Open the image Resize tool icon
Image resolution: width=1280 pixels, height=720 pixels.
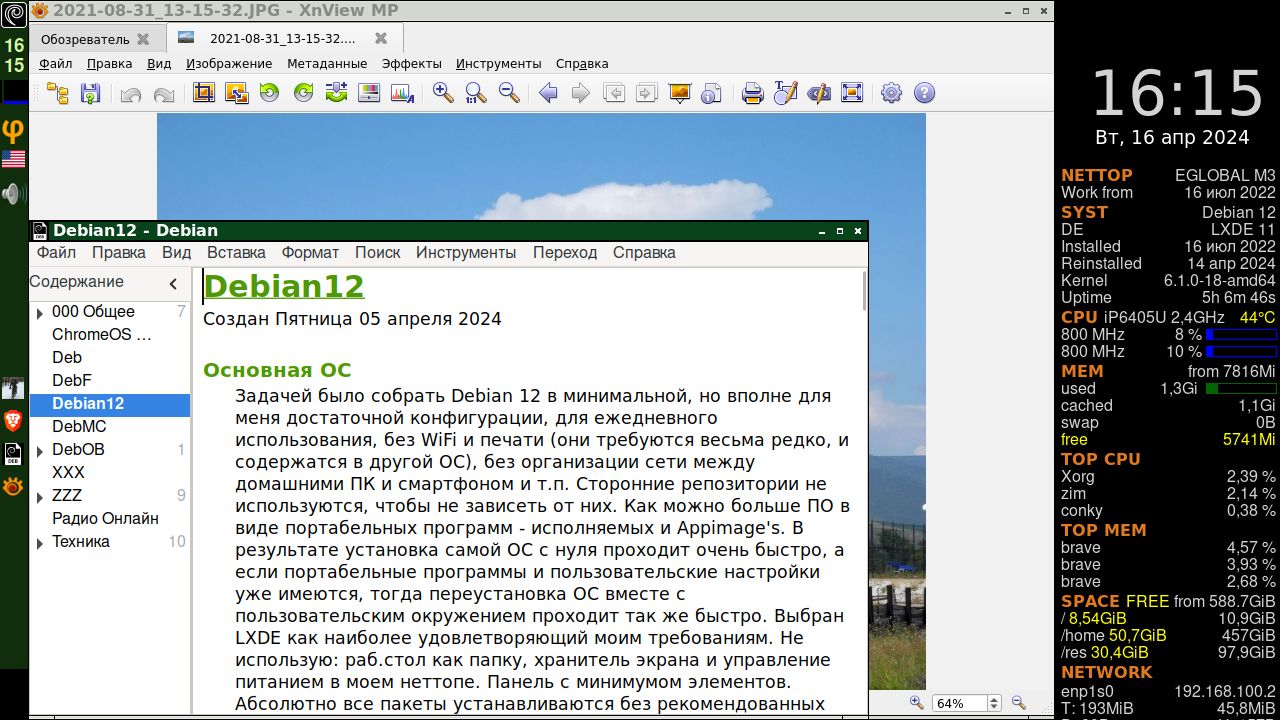click(236, 93)
